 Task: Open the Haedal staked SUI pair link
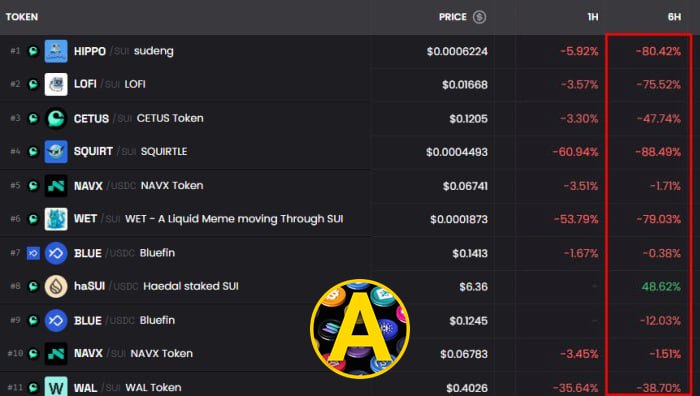click(191, 286)
